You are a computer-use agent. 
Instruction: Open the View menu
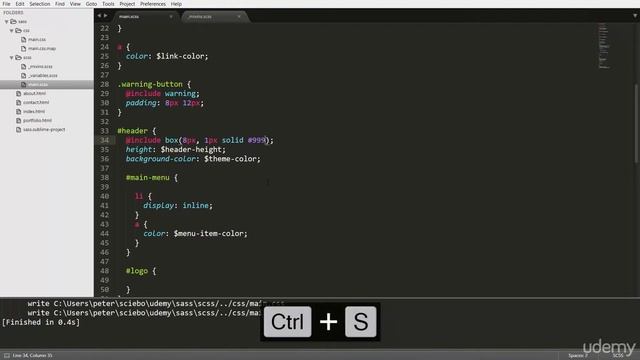click(75, 4)
